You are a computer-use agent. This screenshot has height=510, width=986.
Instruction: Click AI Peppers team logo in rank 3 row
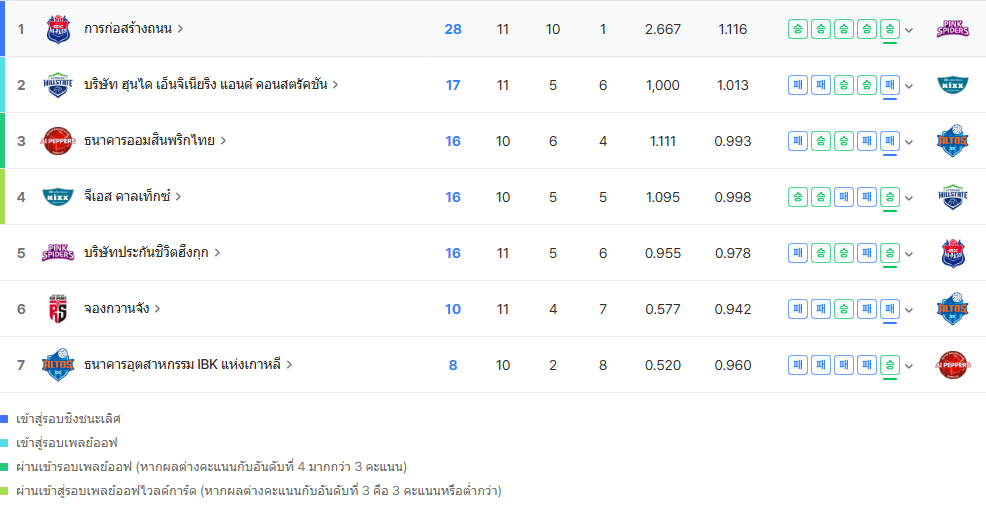tap(58, 141)
